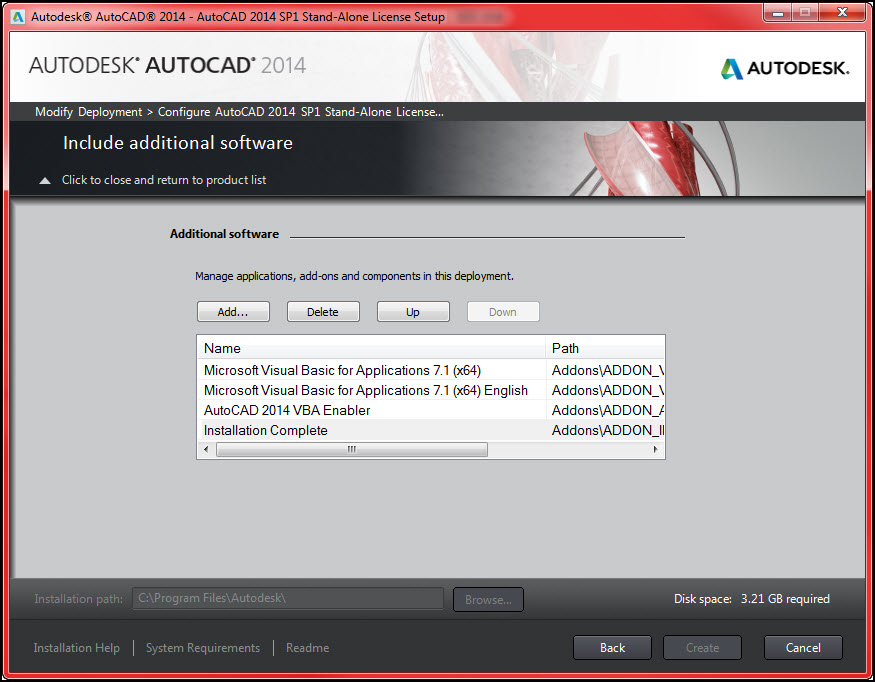Click the AutoCAD icon in title bar
The width and height of the screenshot is (875, 682).
click(18, 17)
